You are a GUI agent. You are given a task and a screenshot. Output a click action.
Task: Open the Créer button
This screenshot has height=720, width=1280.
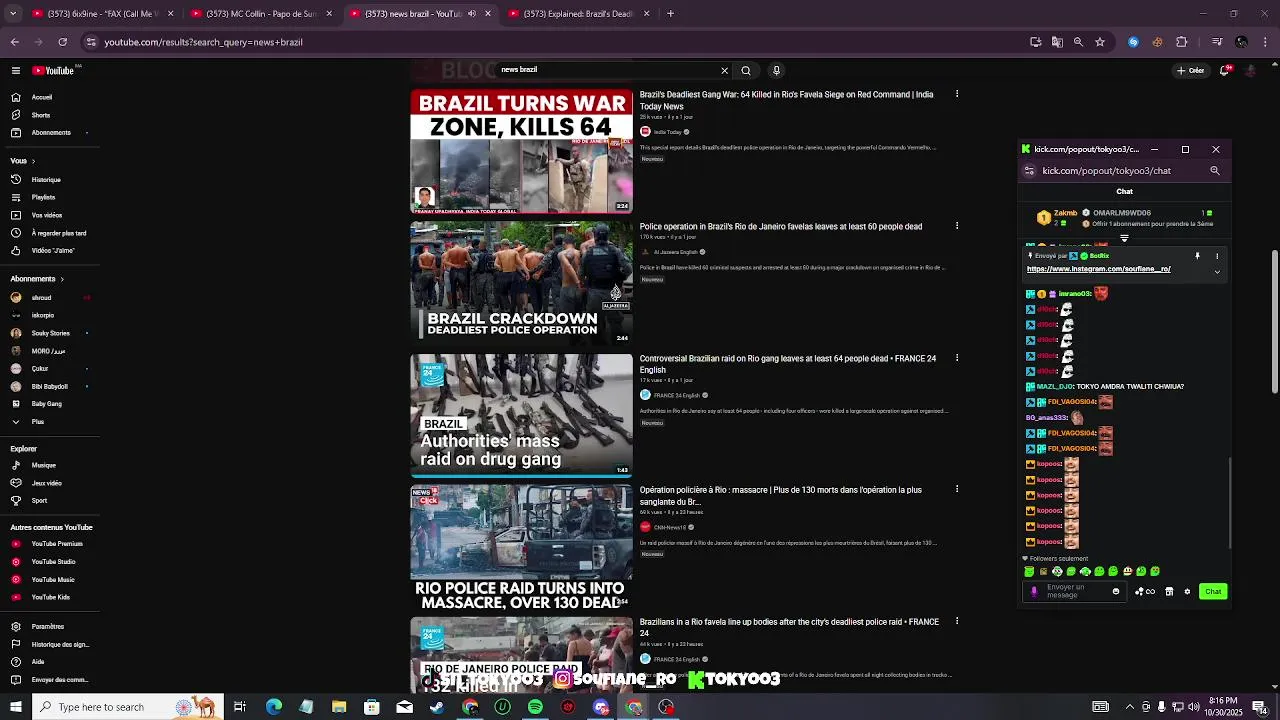click(x=1191, y=70)
